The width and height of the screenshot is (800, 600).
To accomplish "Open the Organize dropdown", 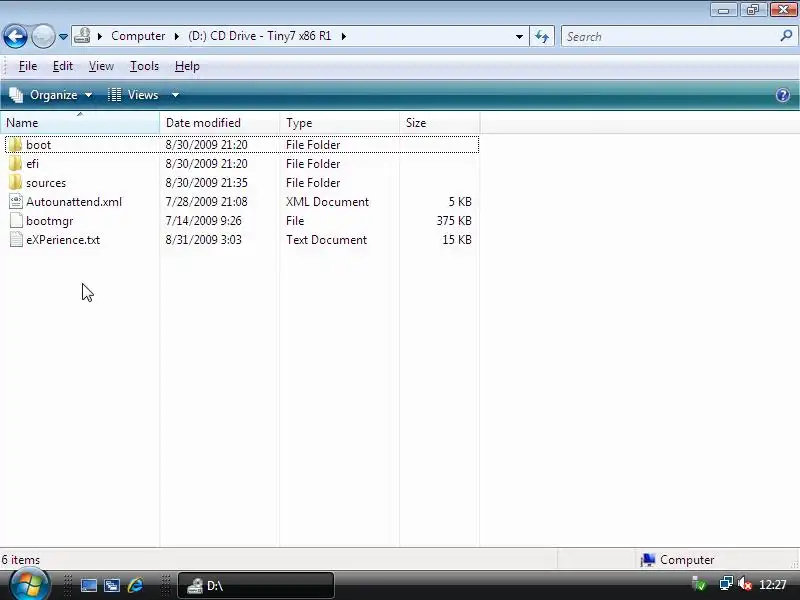I will tap(51, 95).
